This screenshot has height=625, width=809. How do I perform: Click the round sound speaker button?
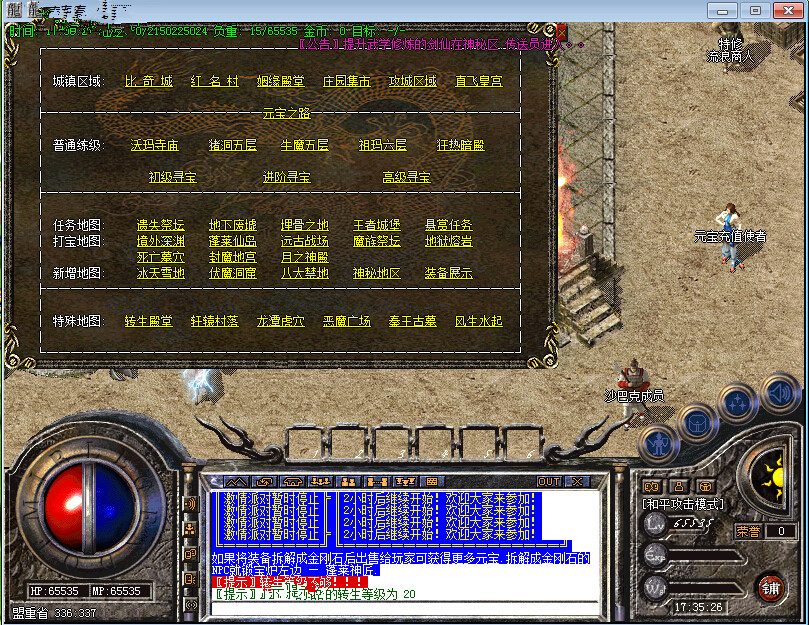(x=778, y=394)
